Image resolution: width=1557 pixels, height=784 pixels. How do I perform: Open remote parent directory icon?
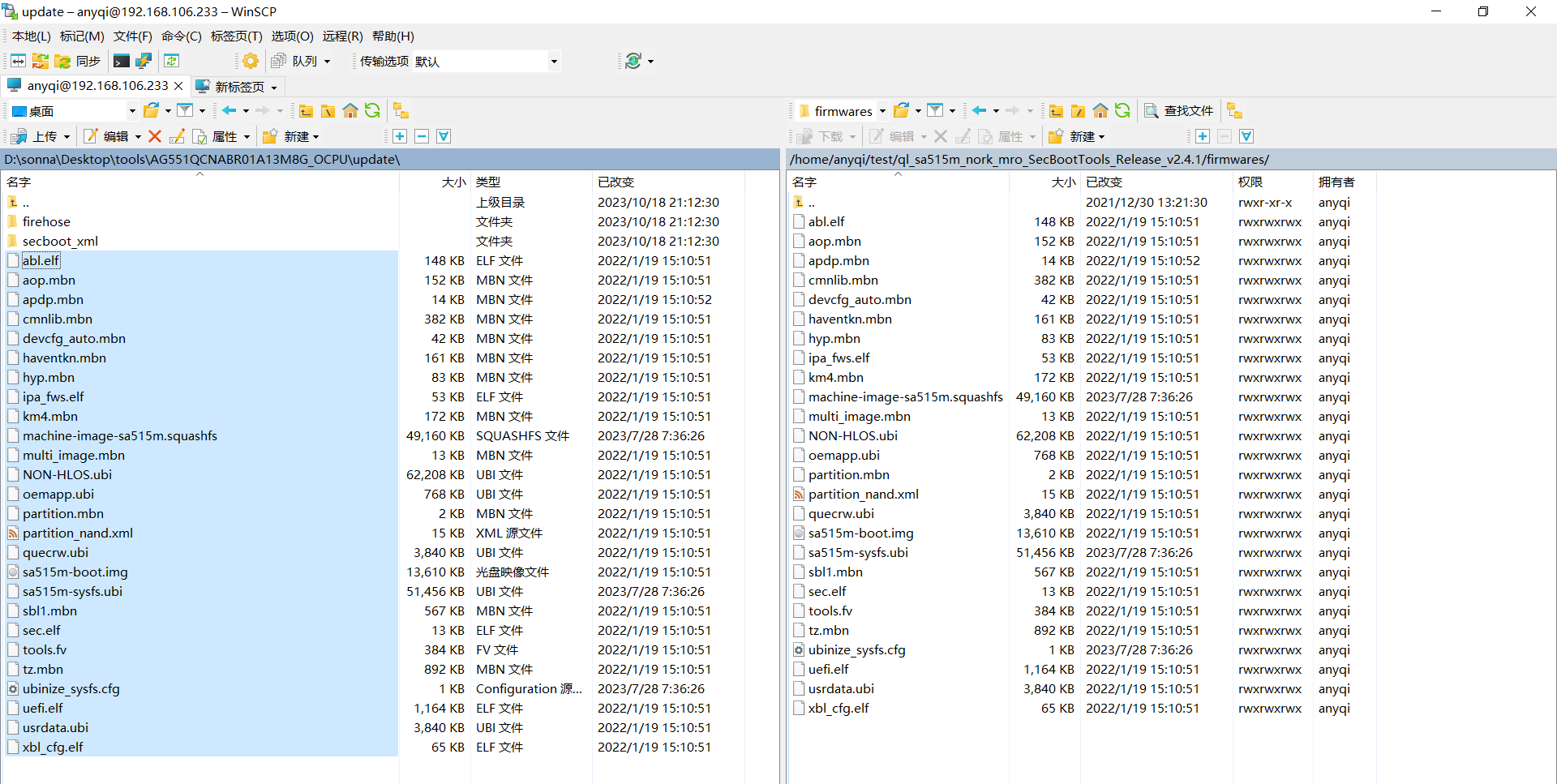(x=1056, y=111)
